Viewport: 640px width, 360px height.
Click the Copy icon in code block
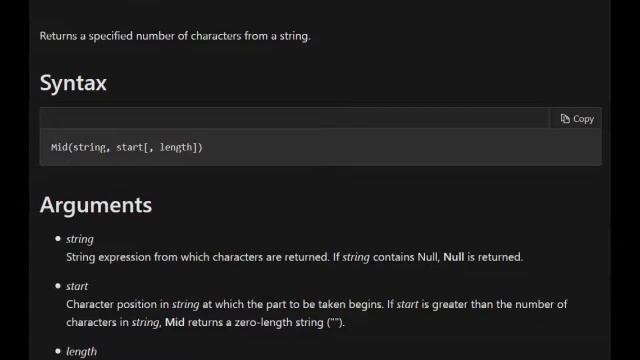point(565,119)
